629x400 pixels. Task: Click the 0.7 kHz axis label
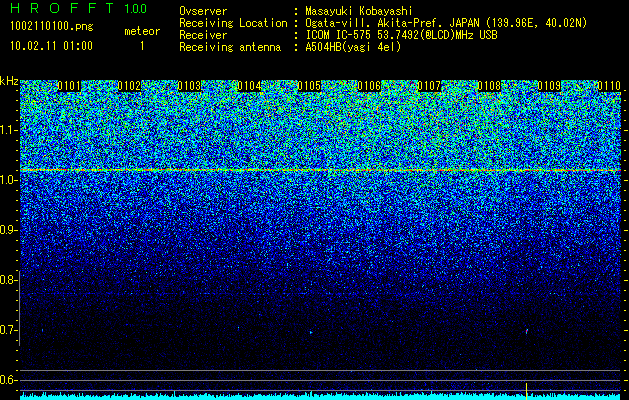[7, 330]
